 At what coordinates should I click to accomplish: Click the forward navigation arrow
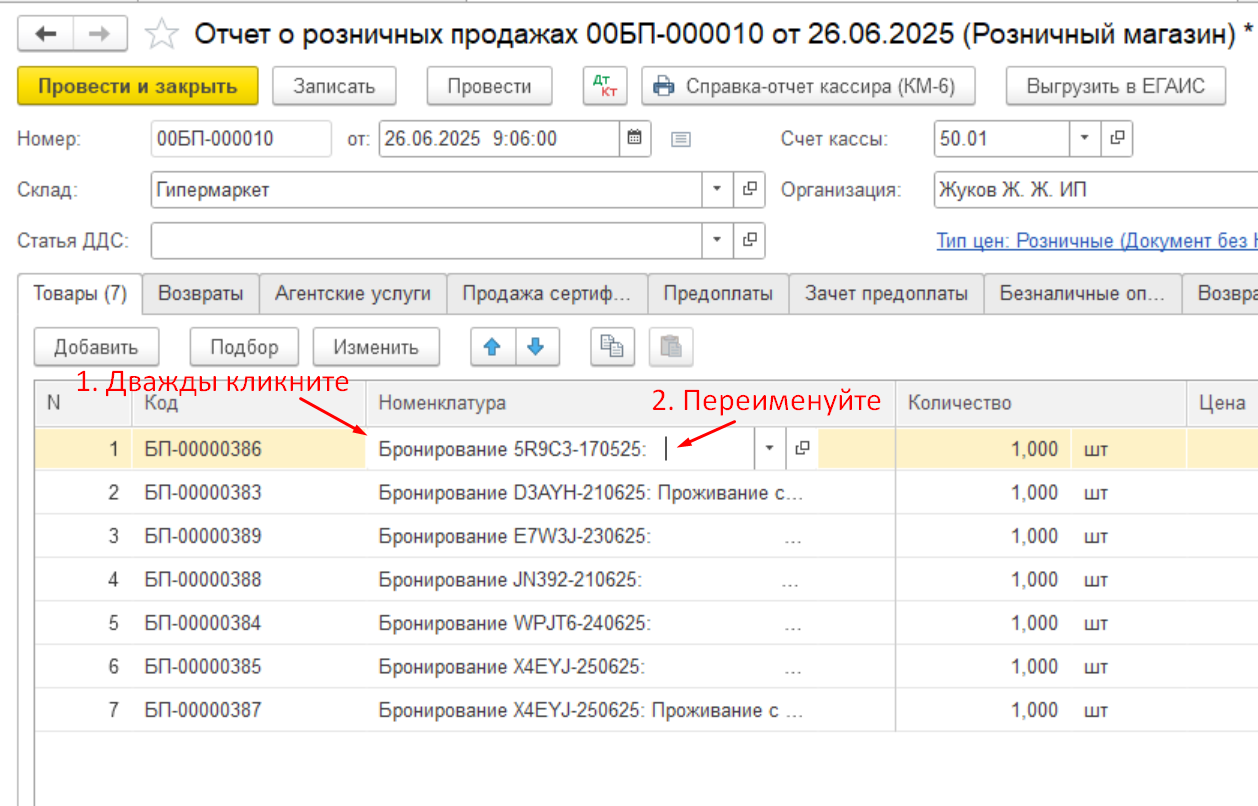(x=99, y=34)
